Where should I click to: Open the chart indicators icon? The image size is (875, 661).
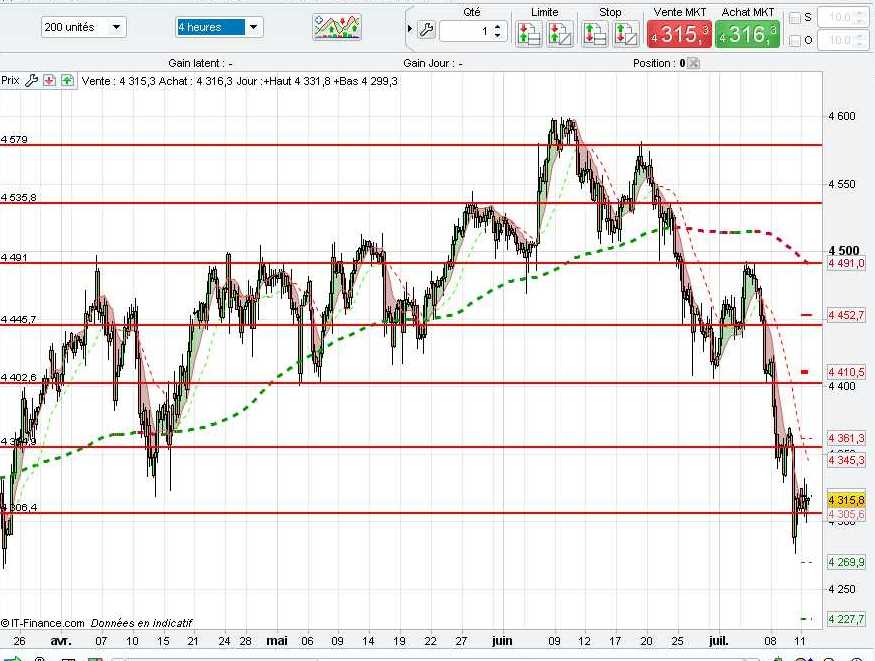[337, 27]
